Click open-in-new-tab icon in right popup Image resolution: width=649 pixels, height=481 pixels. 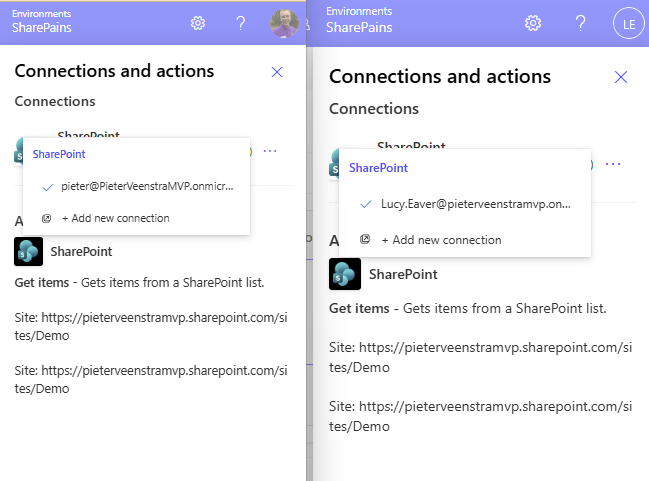click(x=365, y=239)
